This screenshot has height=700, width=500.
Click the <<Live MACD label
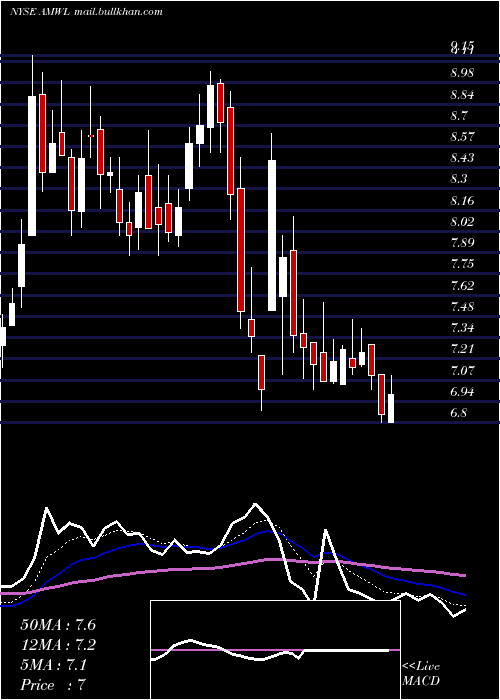pyautogui.click(x=421, y=674)
